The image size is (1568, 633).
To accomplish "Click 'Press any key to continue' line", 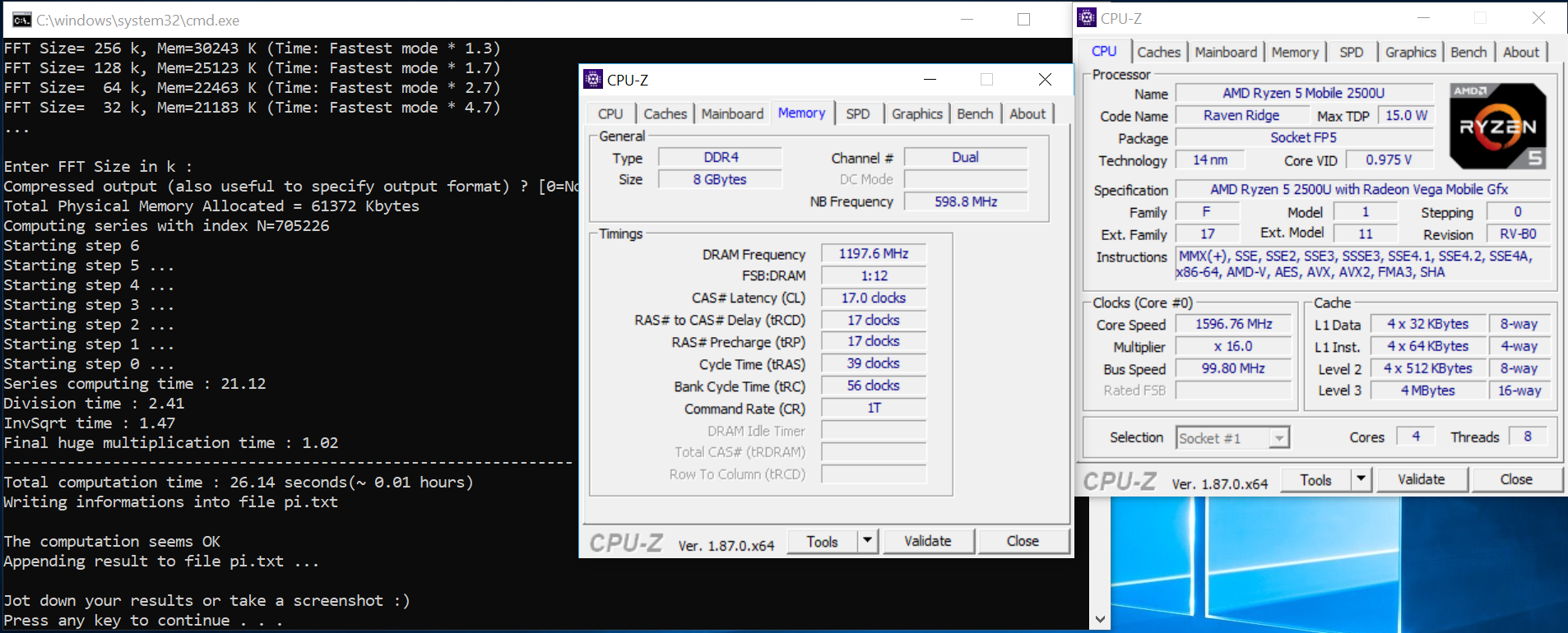I will [143, 621].
